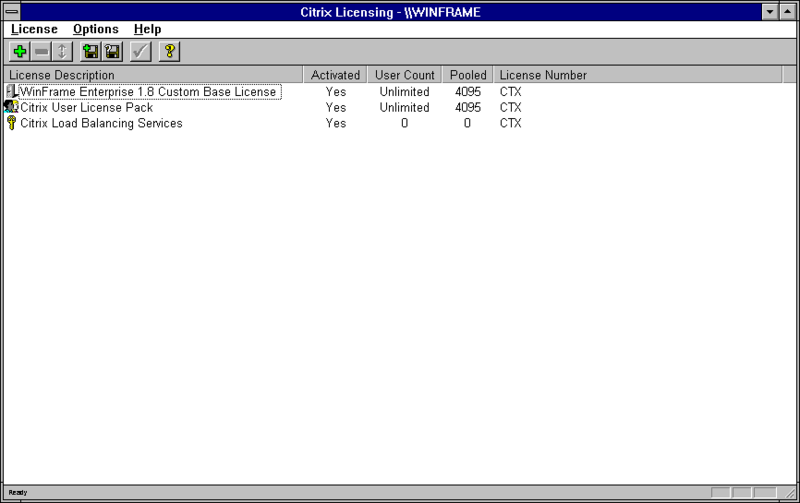
Task: Click the minus Remove License toolbar icon
Action: pyautogui.click(x=41, y=52)
